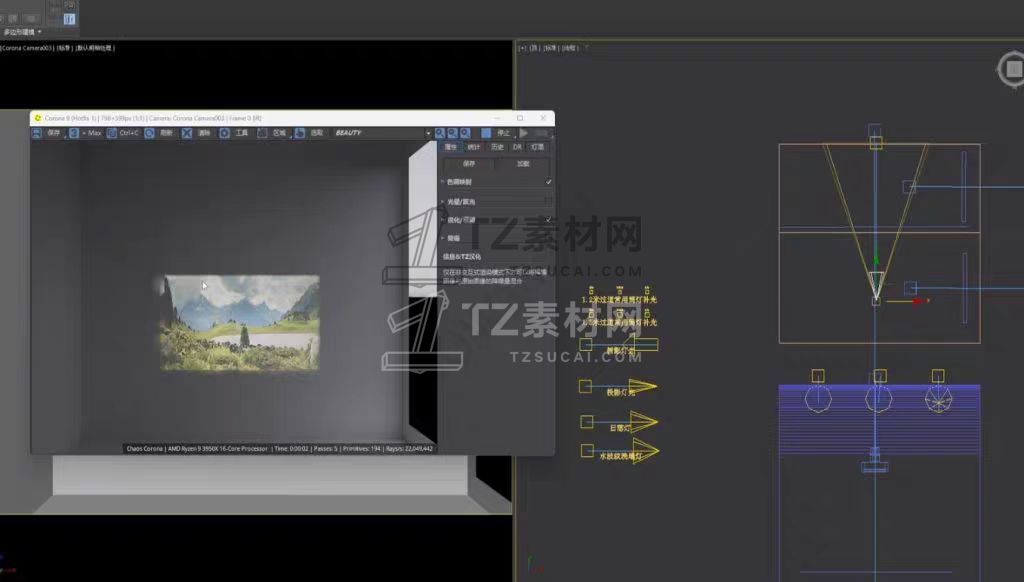Switch to the 统计 stats tab
Screen dimensions: 1024x582
point(474,147)
